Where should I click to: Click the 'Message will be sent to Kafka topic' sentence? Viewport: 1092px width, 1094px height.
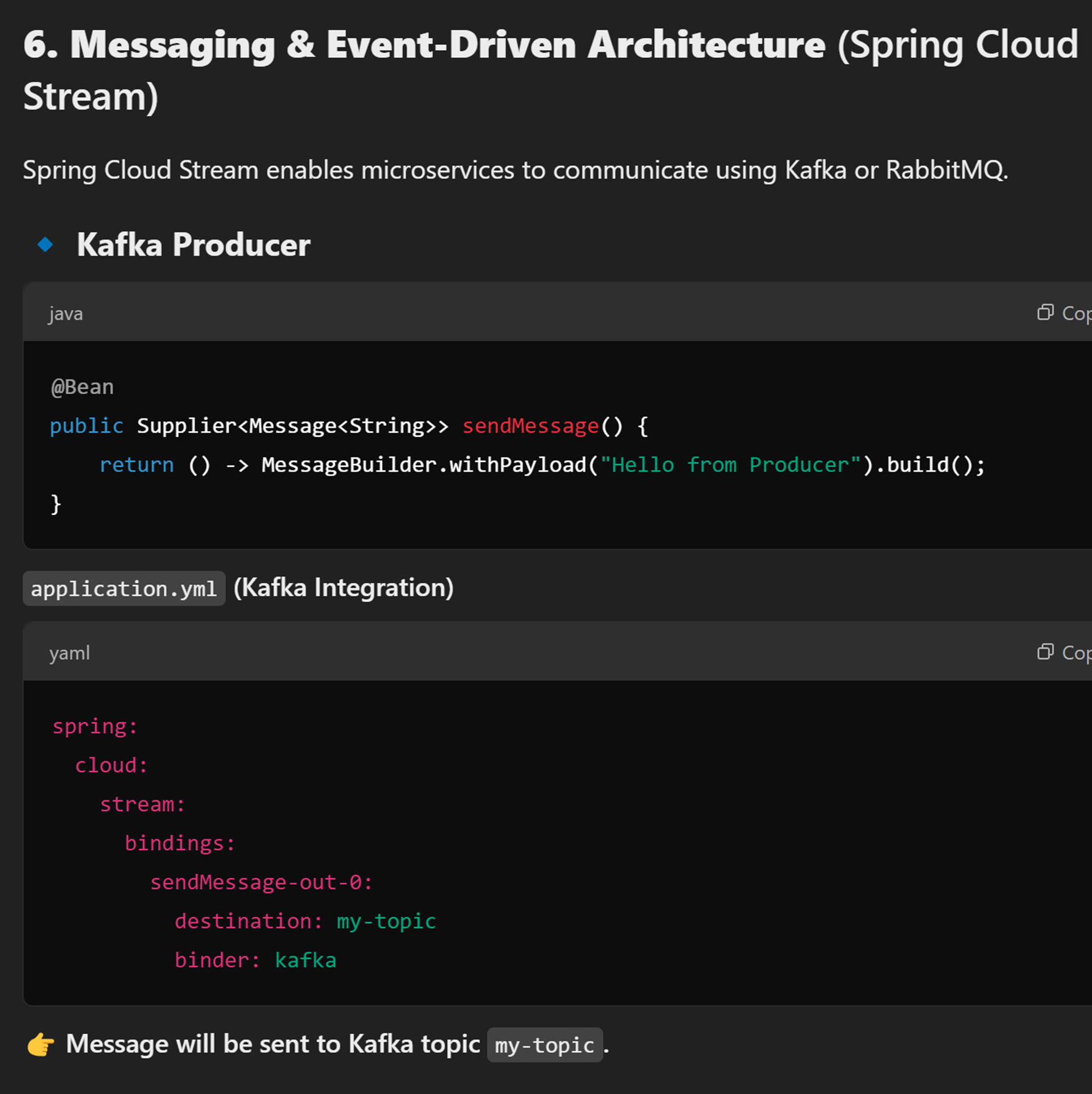click(x=273, y=1044)
